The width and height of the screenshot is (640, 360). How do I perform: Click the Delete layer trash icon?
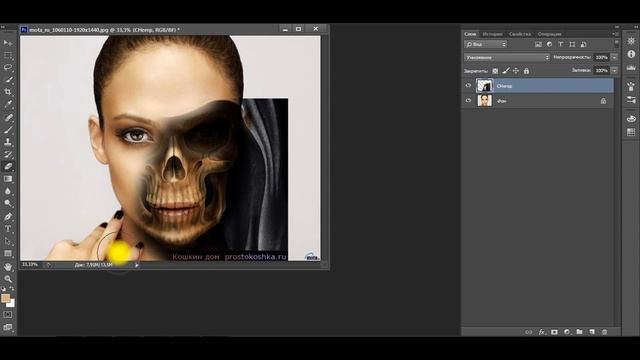tap(604, 332)
